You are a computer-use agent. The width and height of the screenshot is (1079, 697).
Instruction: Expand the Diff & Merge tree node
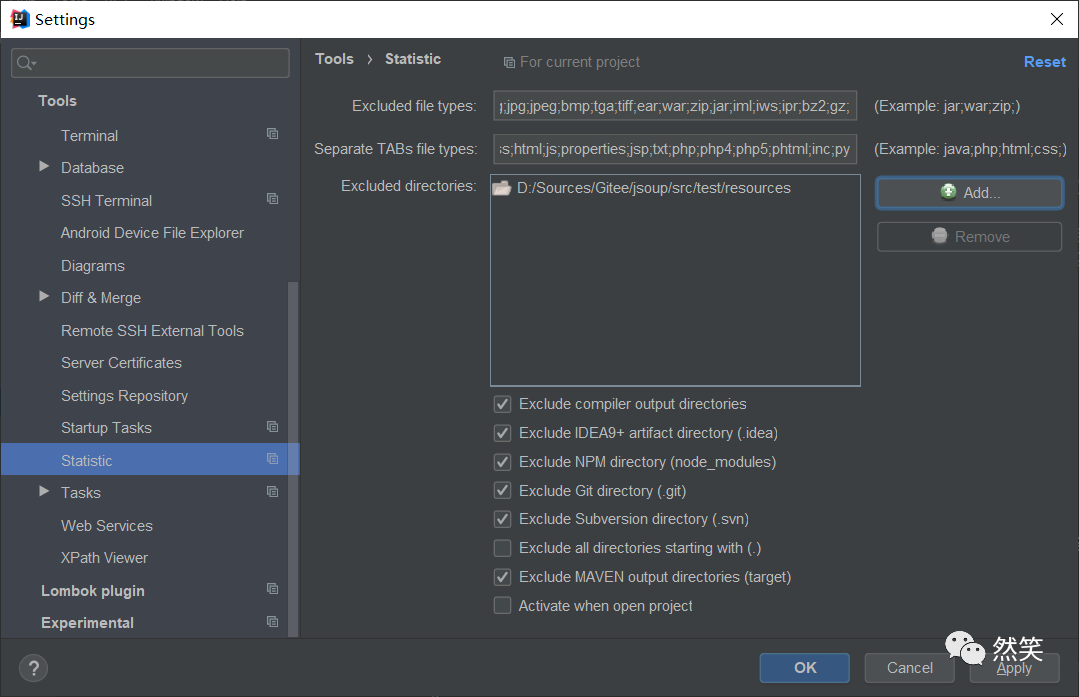tap(44, 297)
